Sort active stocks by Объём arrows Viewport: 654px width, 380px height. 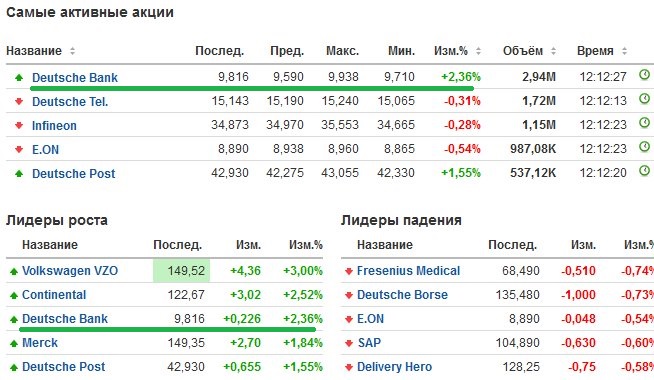pos(553,51)
